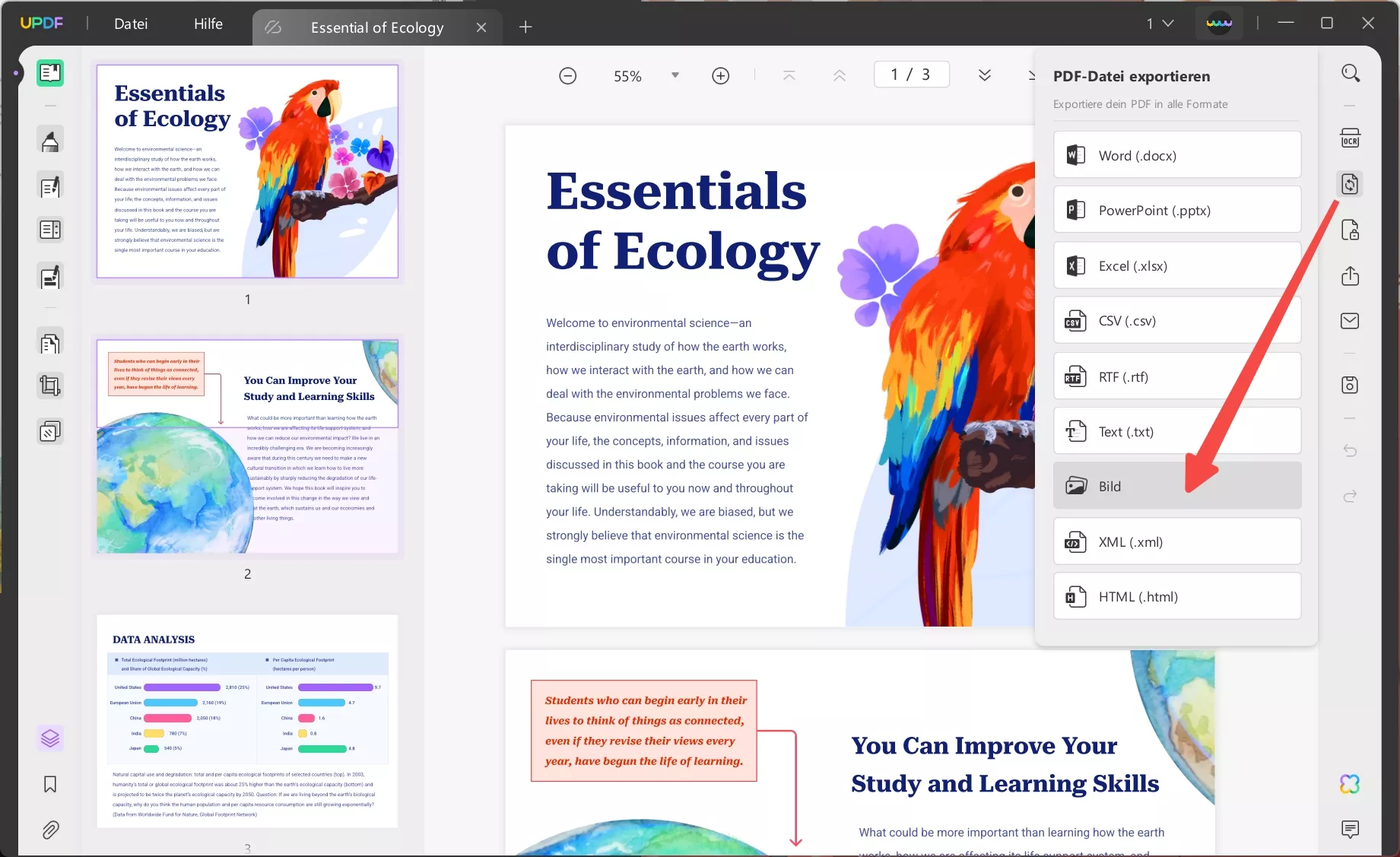Open the Datei menu
Image resolution: width=1400 pixels, height=857 pixels.
130,24
